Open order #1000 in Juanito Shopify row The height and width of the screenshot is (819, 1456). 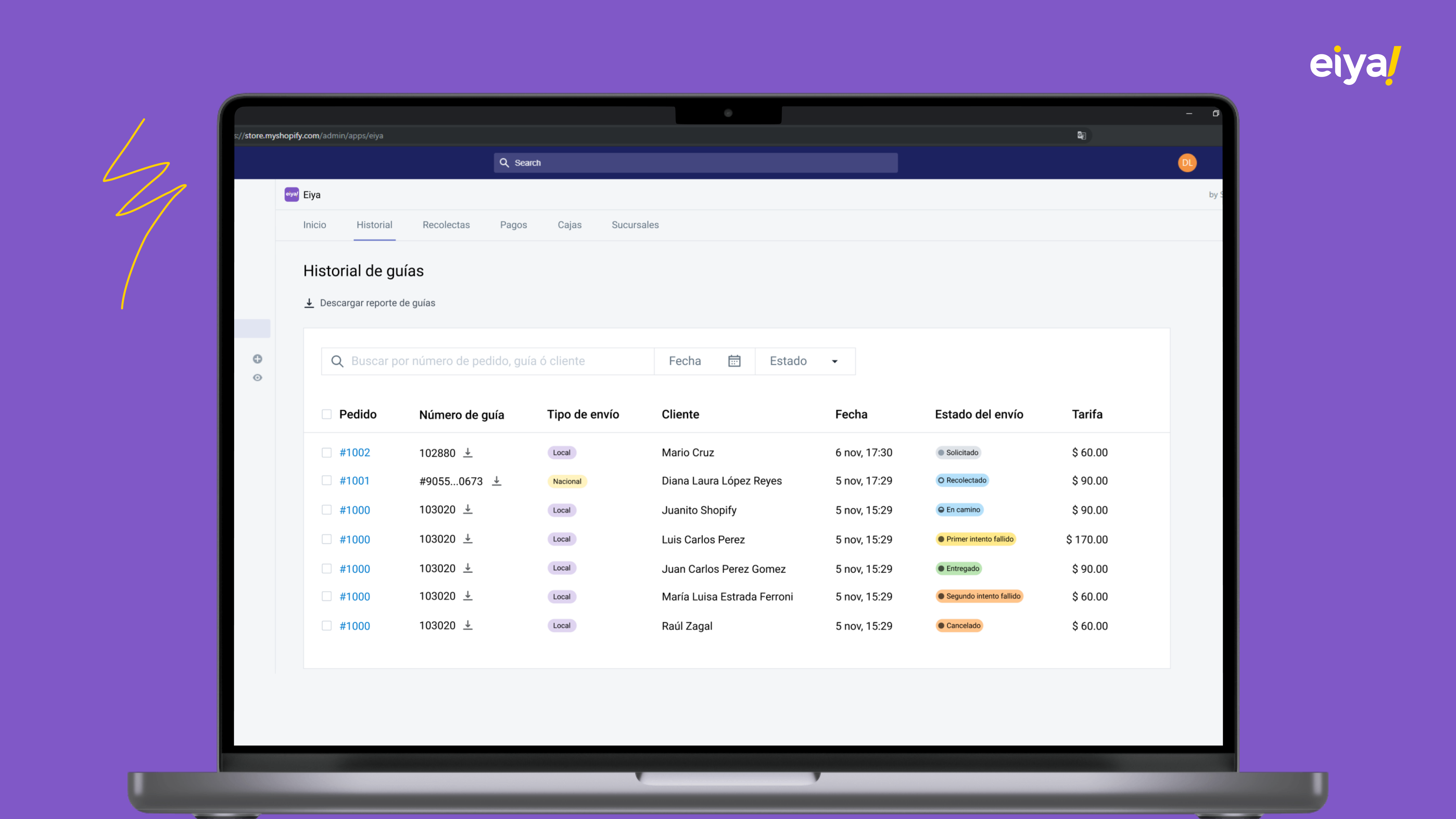(x=354, y=511)
